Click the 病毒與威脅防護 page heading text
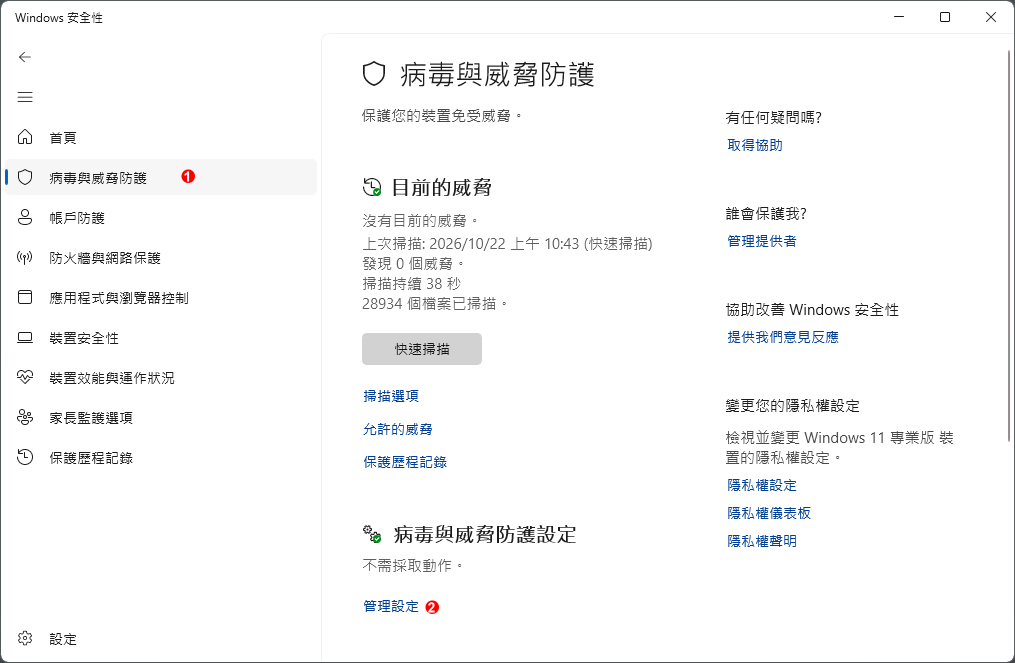This screenshot has width=1015, height=663. click(x=497, y=74)
